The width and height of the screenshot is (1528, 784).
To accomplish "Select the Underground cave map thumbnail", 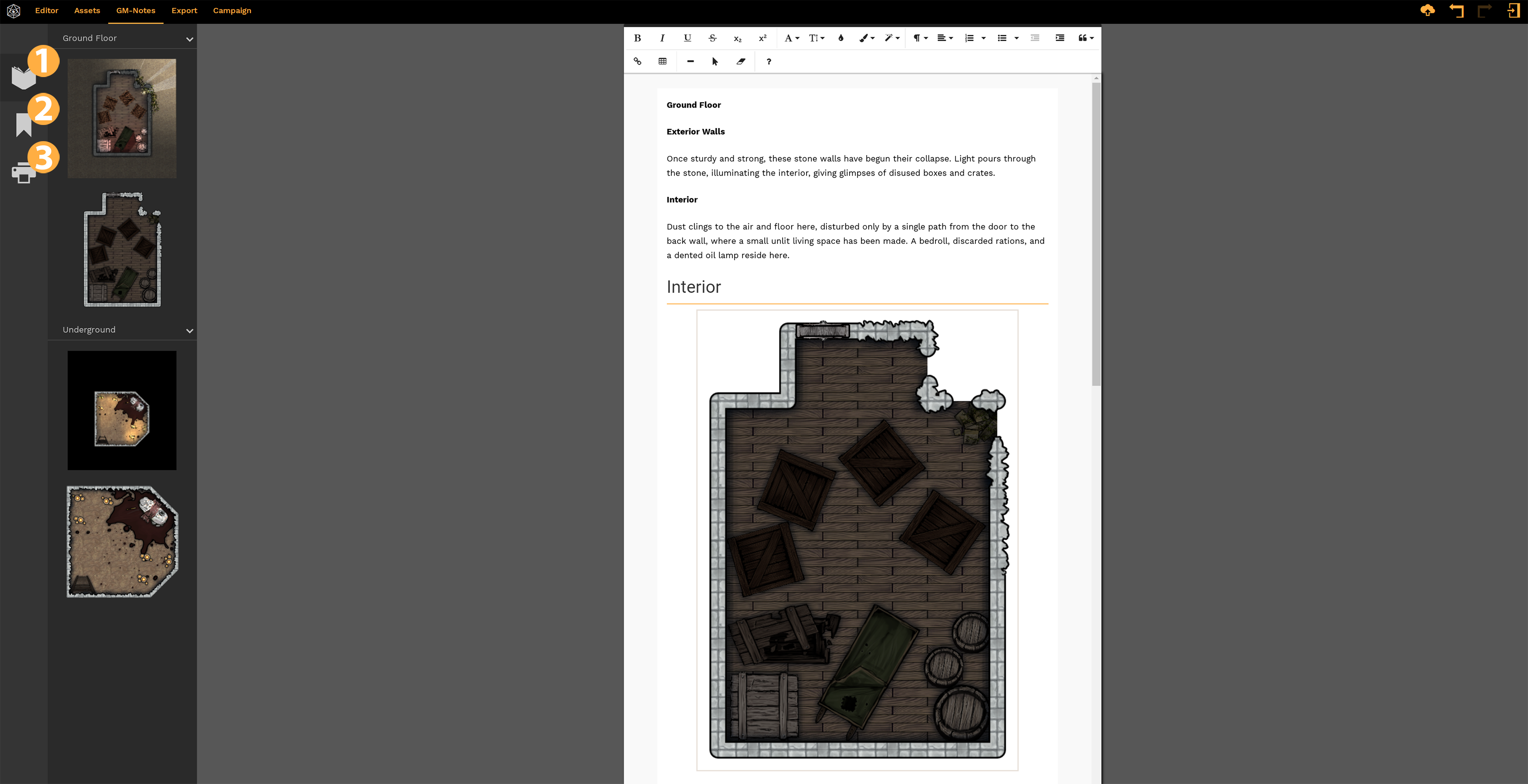I will coord(122,410).
